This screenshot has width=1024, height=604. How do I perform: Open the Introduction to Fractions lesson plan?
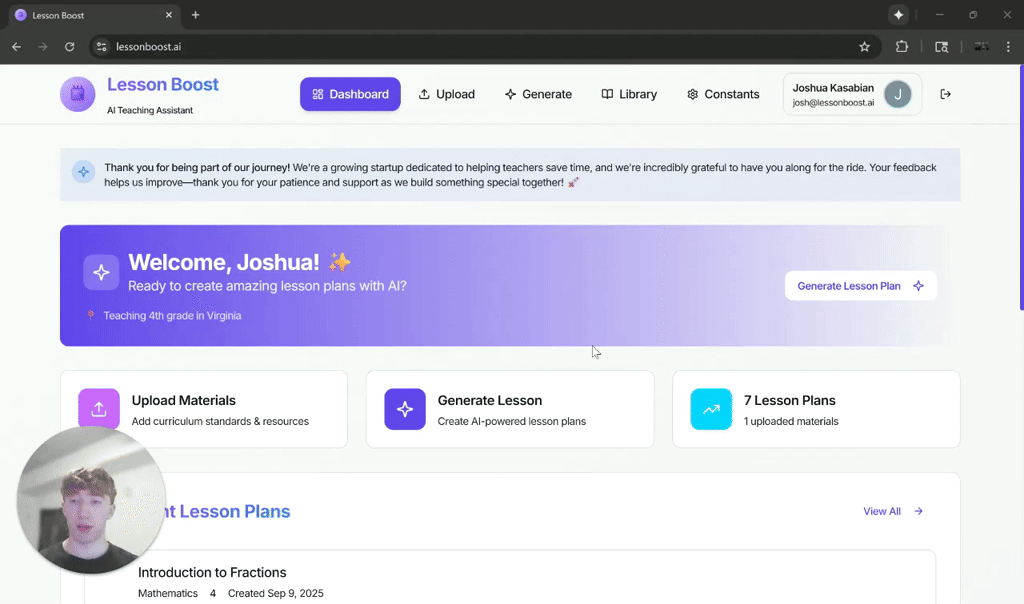212,573
